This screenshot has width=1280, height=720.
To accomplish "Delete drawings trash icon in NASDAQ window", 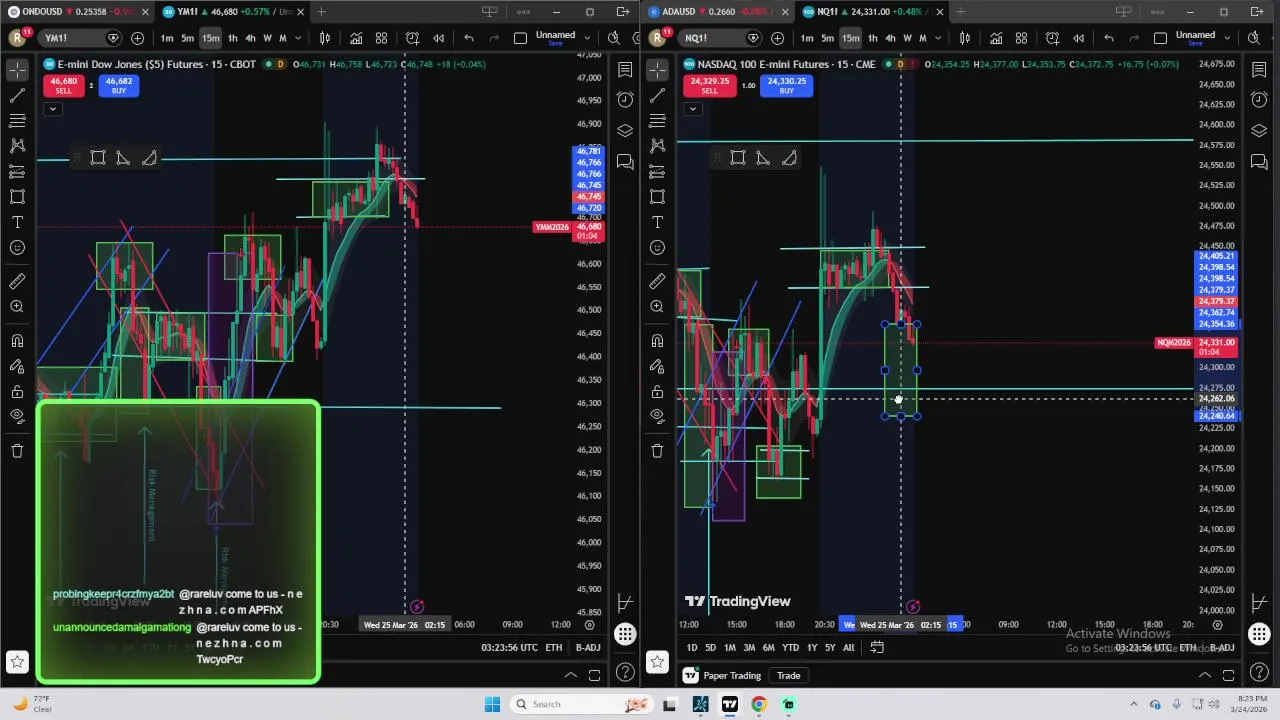I will (657, 451).
